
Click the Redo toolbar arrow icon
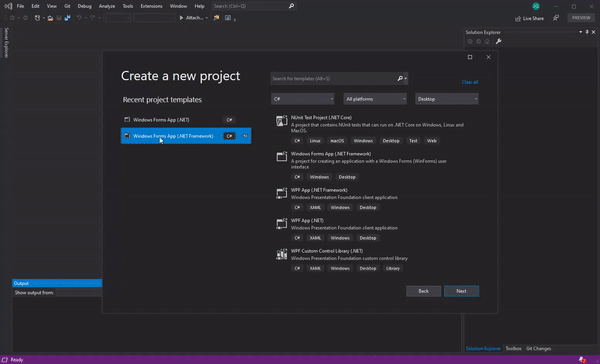[x=93, y=18]
